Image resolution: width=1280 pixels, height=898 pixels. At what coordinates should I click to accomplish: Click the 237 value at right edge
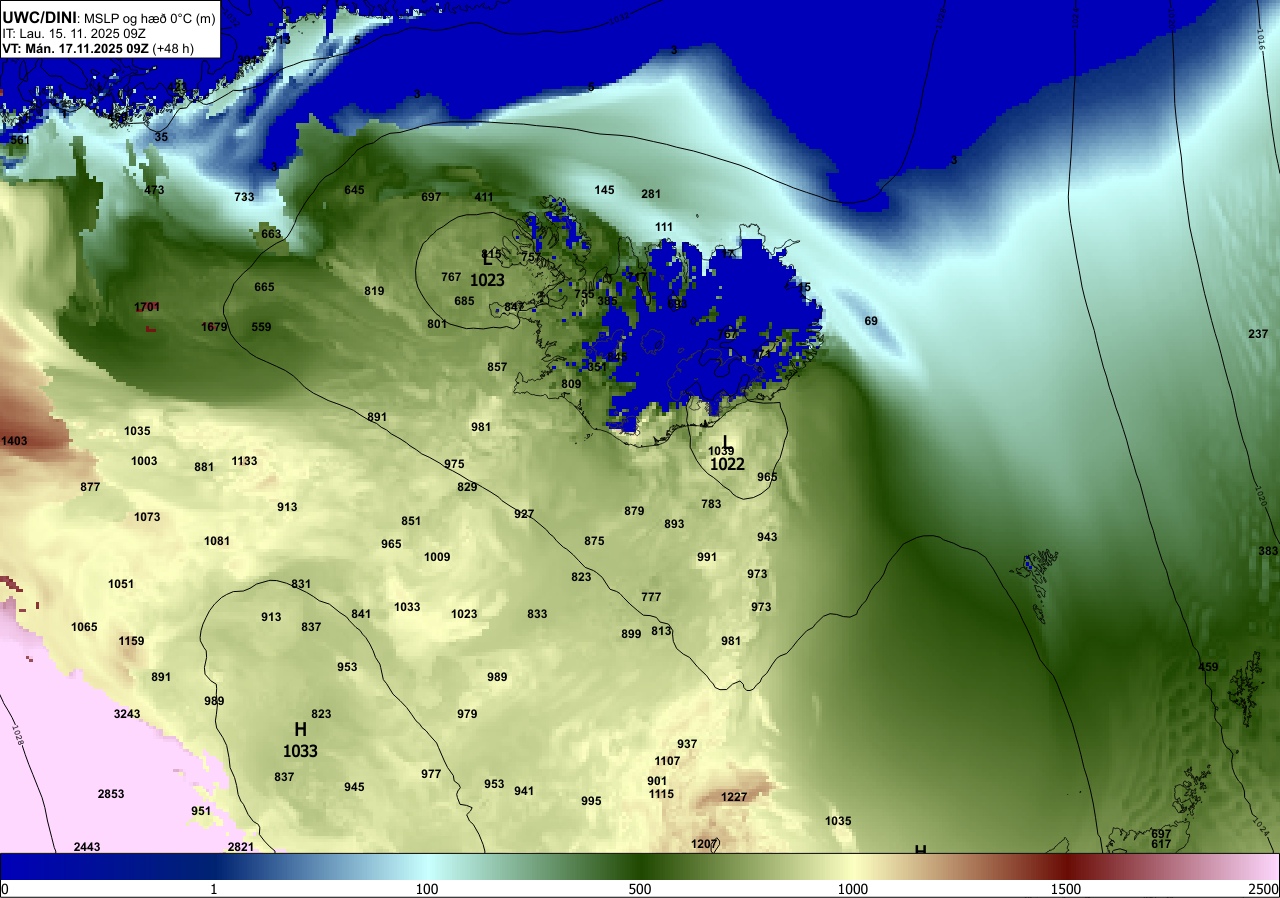(1258, 334)
